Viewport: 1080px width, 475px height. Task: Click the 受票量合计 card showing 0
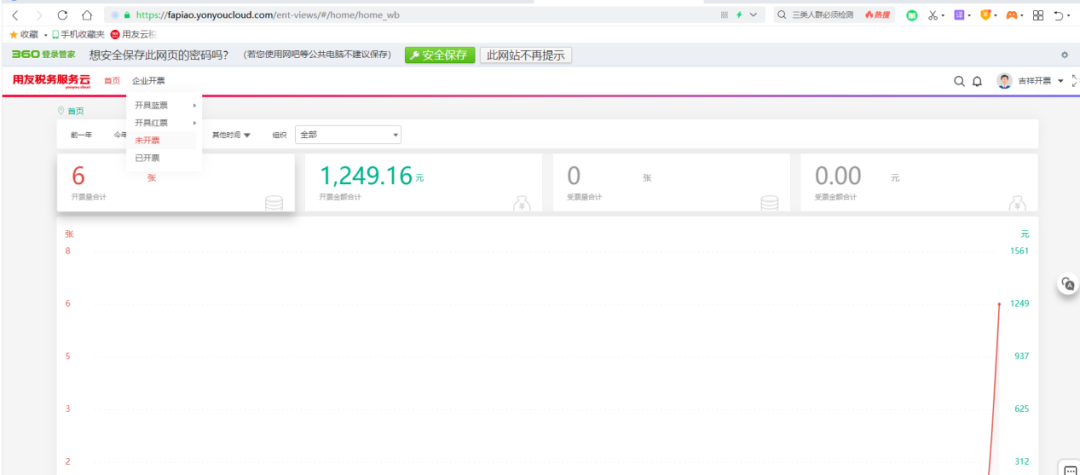tap(671, 182)
